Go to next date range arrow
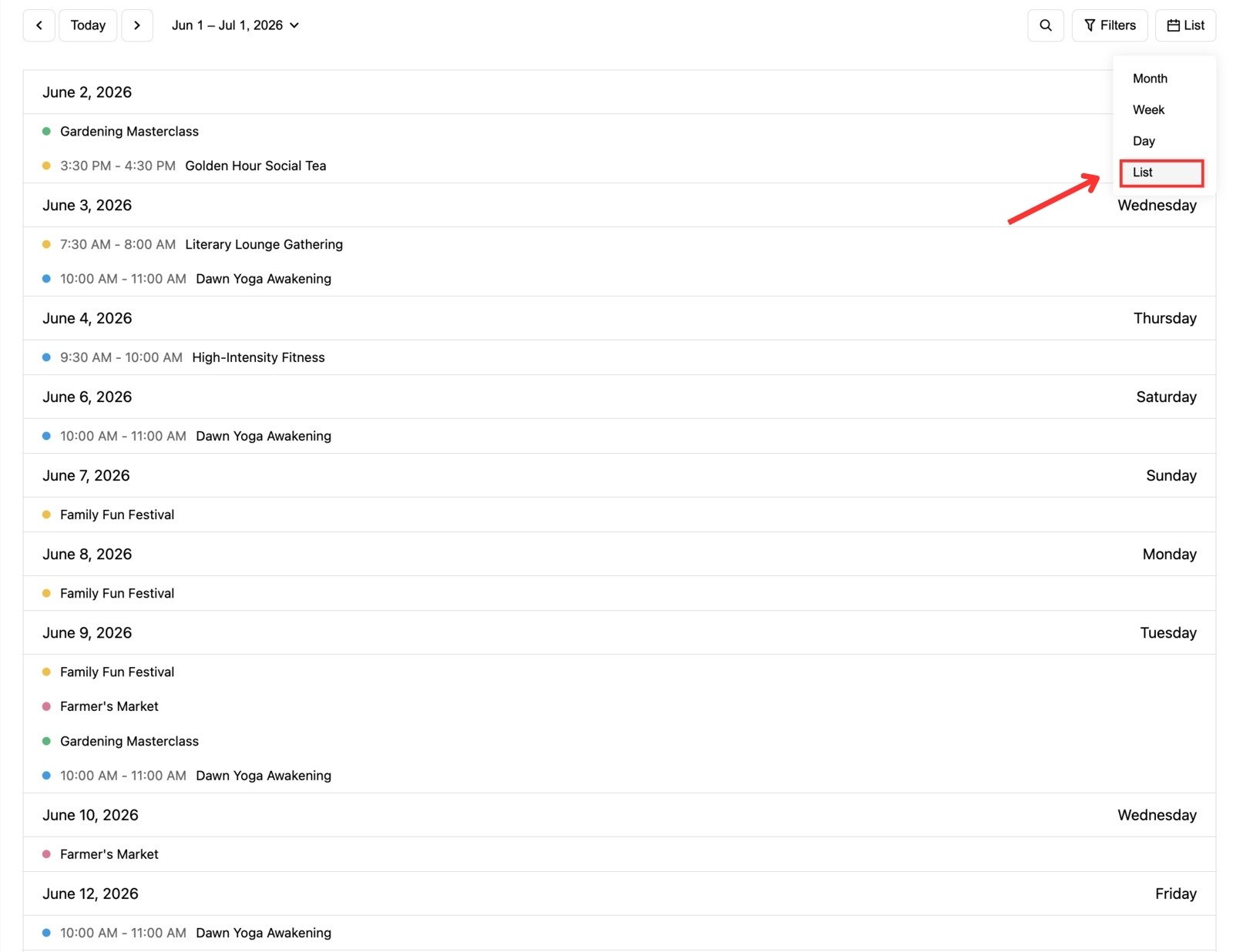Viewport: 1233px width, 952px height. click(137, 25)
